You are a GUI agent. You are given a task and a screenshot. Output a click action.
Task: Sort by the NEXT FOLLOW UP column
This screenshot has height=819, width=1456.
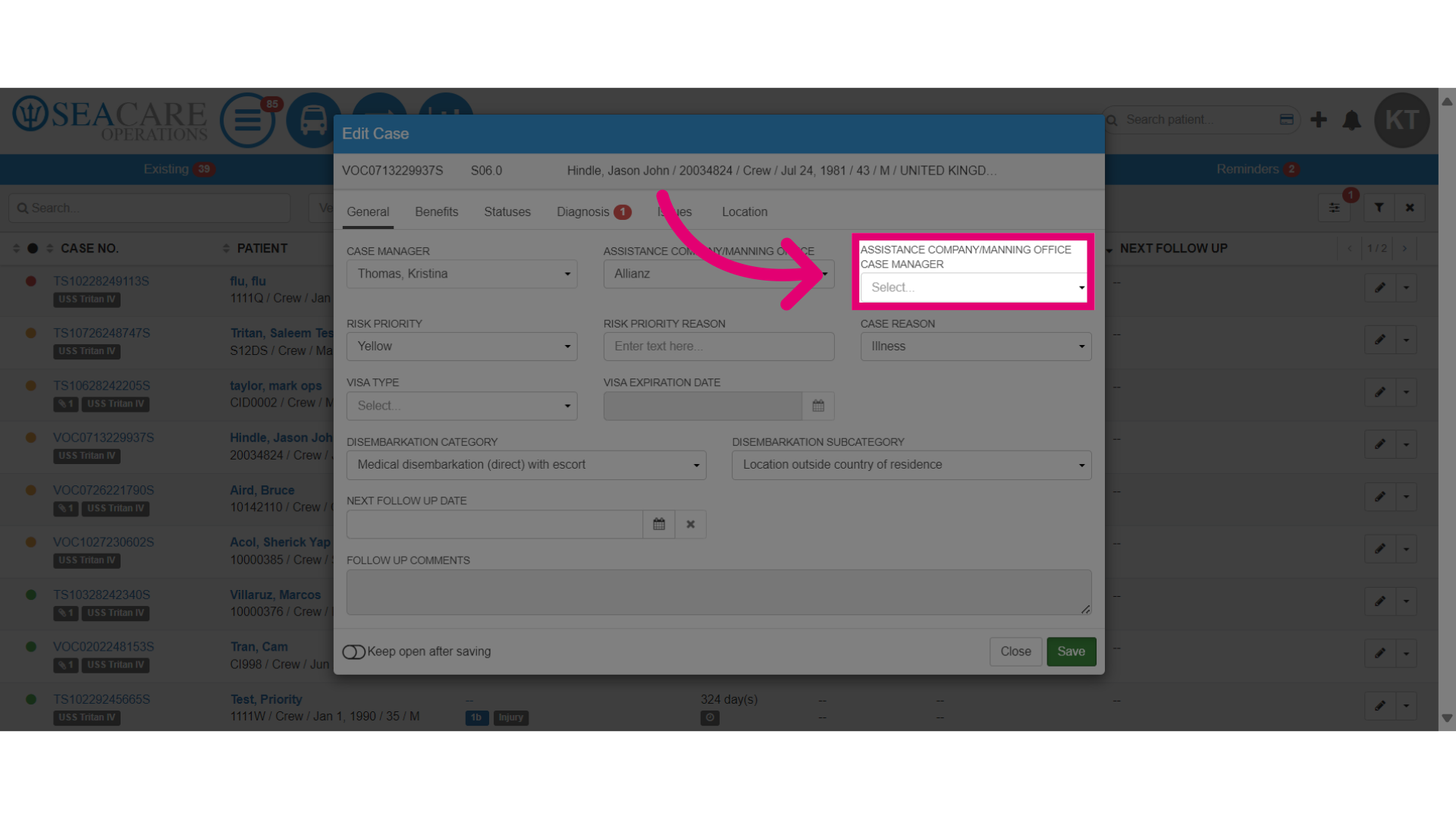tap(1173, 249)
